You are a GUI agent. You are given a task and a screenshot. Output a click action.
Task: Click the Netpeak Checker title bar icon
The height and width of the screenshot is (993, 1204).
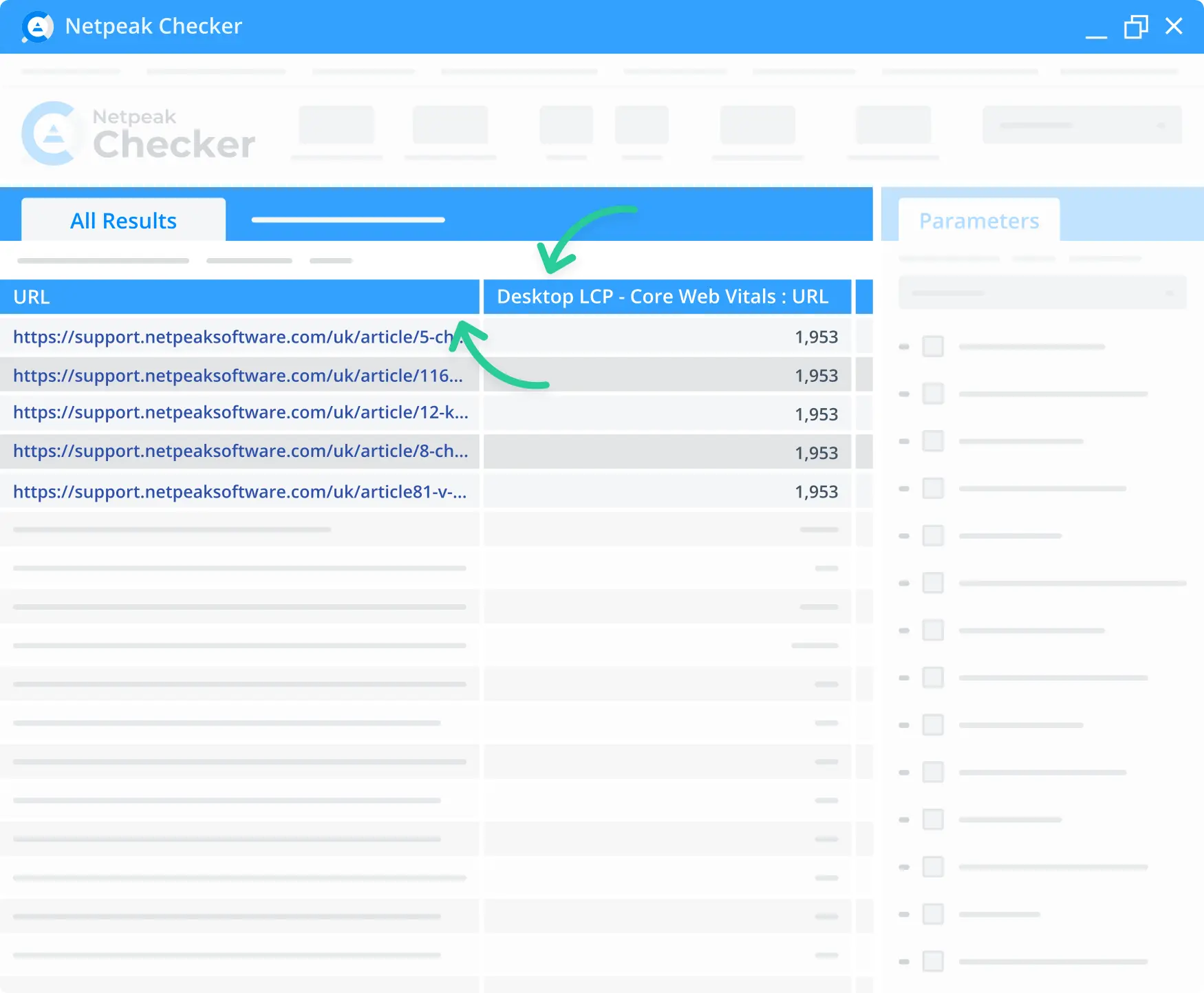point(37,27)
